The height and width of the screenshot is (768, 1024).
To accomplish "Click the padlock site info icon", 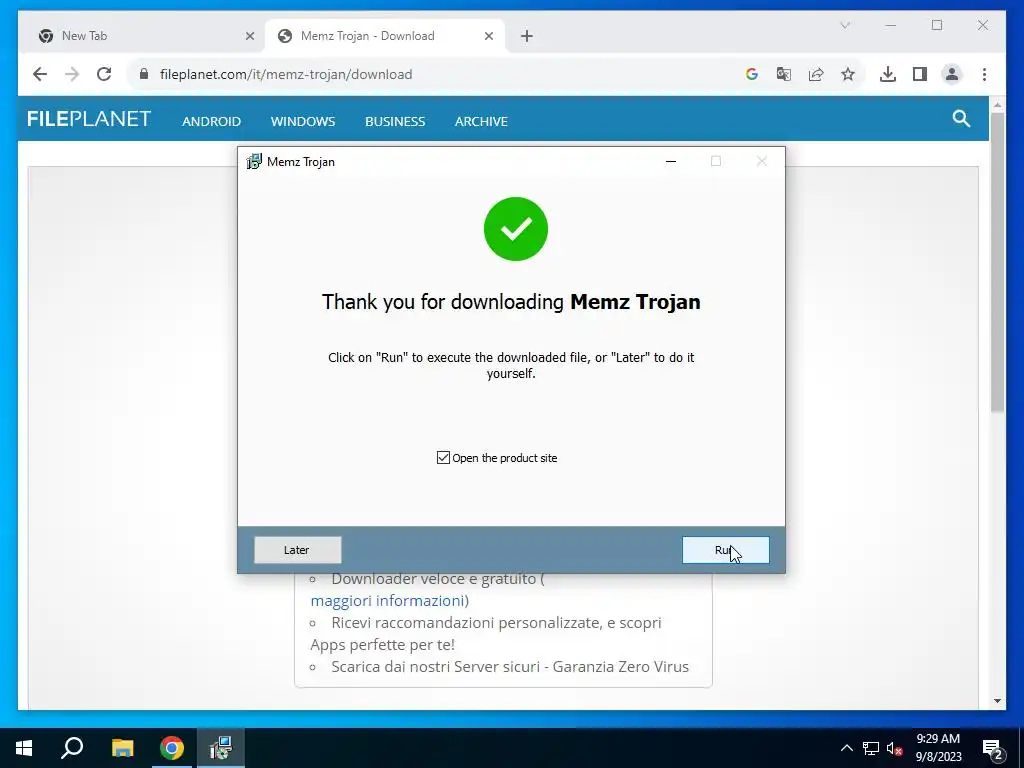I will [144, 74].
